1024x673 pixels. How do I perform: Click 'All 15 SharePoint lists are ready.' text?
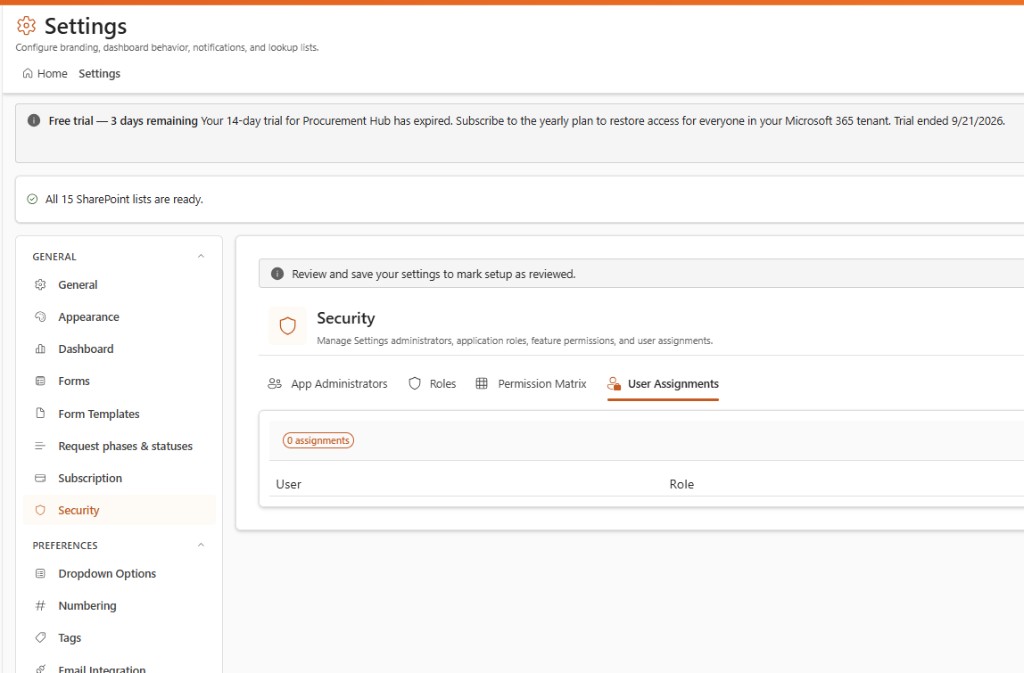124,199
